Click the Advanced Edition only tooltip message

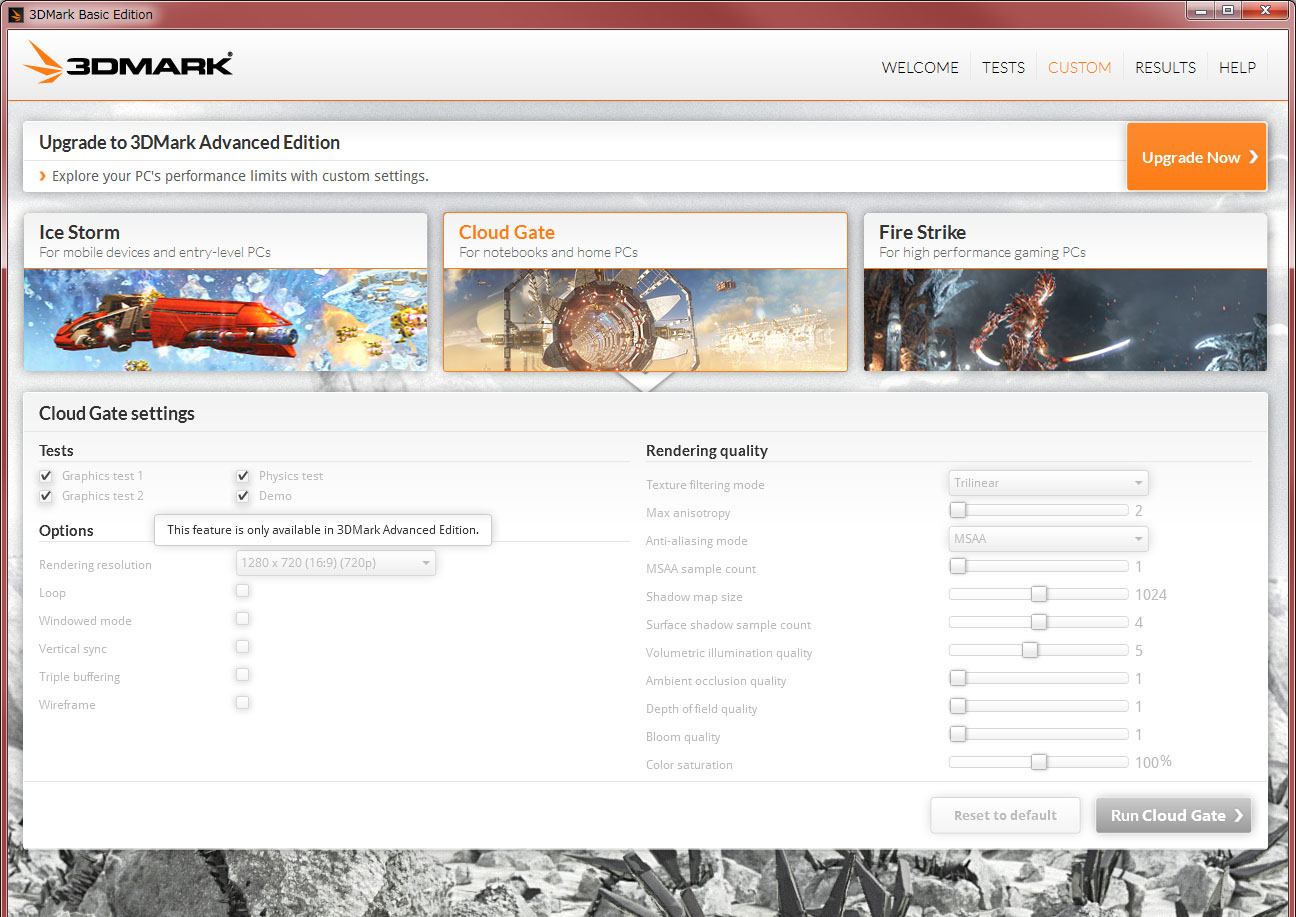[323, 530]
